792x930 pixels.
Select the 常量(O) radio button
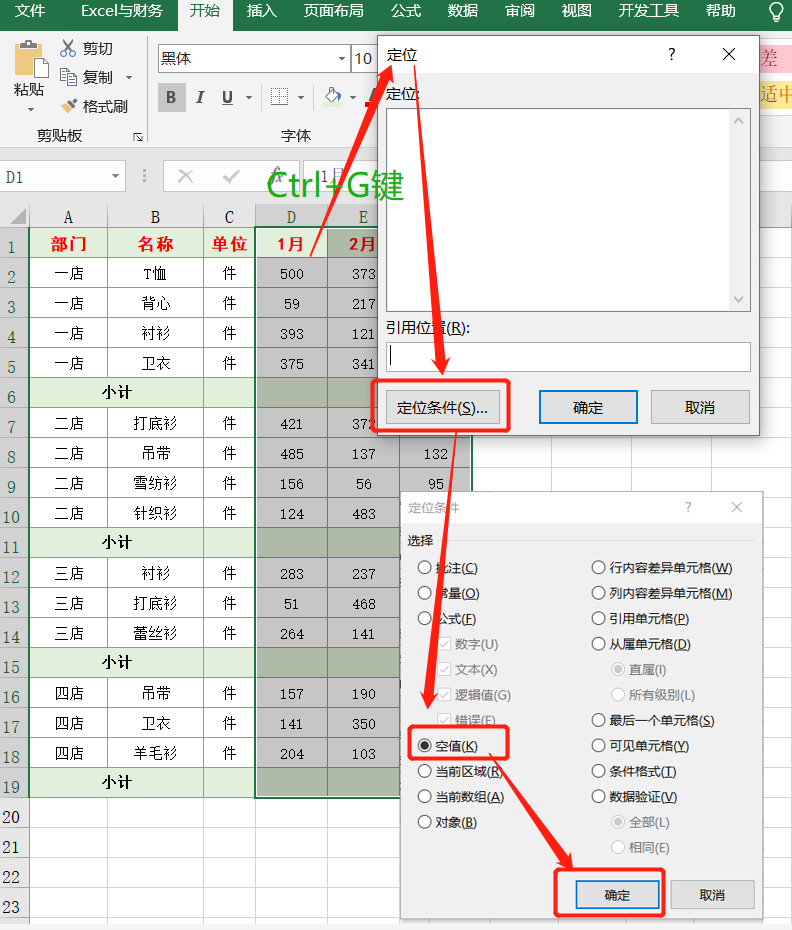(x=425, y=594)
